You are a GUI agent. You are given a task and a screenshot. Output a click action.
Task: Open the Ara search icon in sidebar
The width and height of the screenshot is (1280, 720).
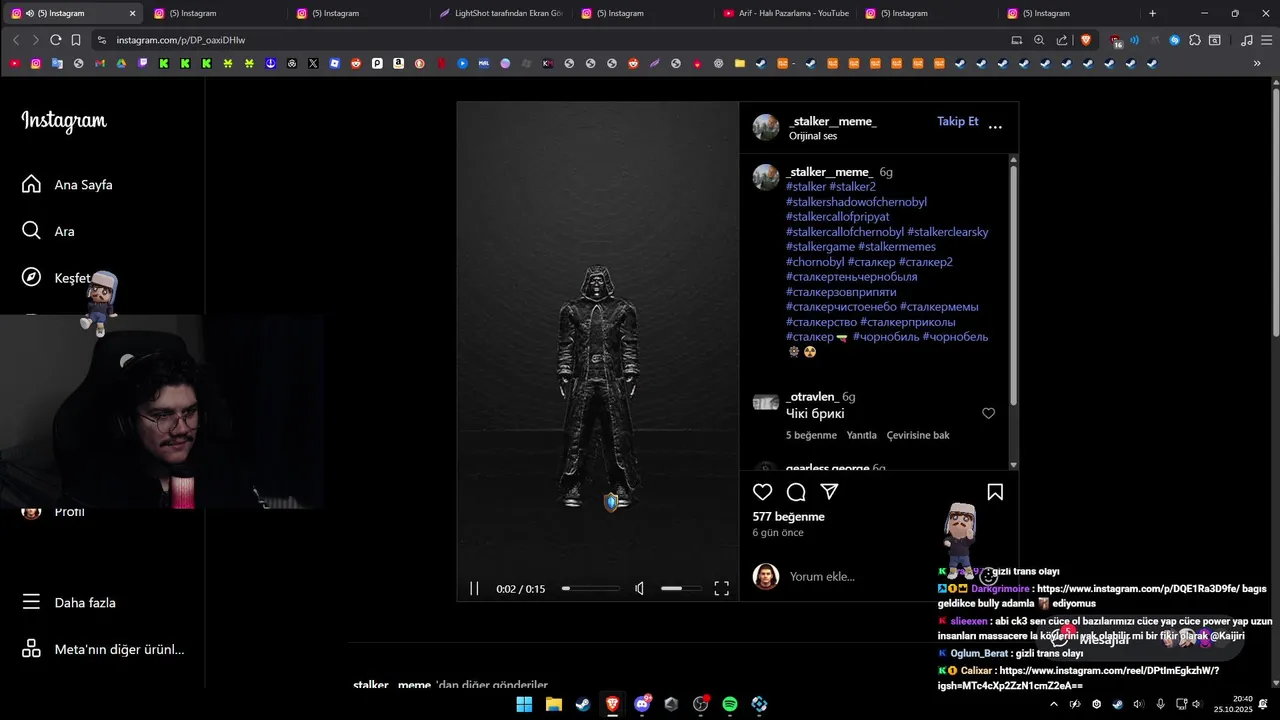pos(31,231)
